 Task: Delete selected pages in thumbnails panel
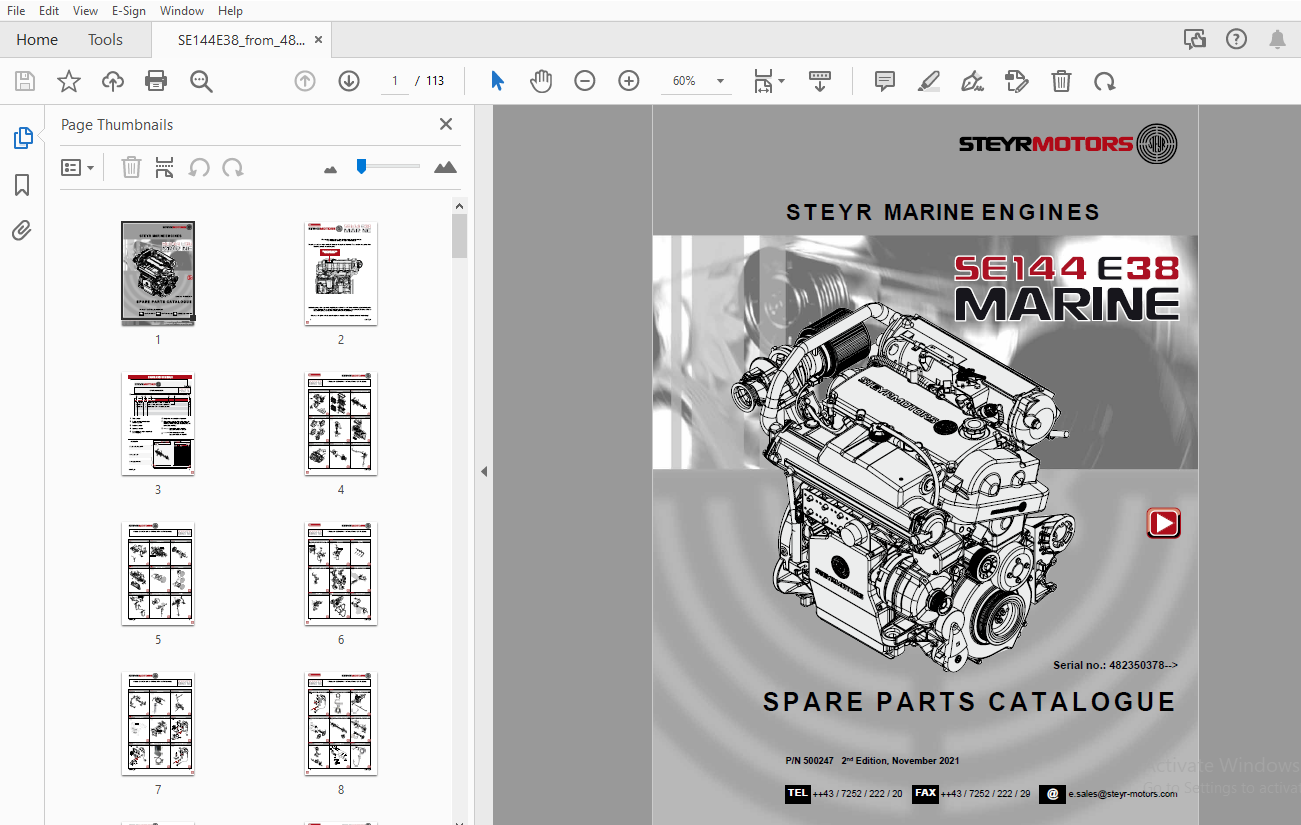click(131, 167)
